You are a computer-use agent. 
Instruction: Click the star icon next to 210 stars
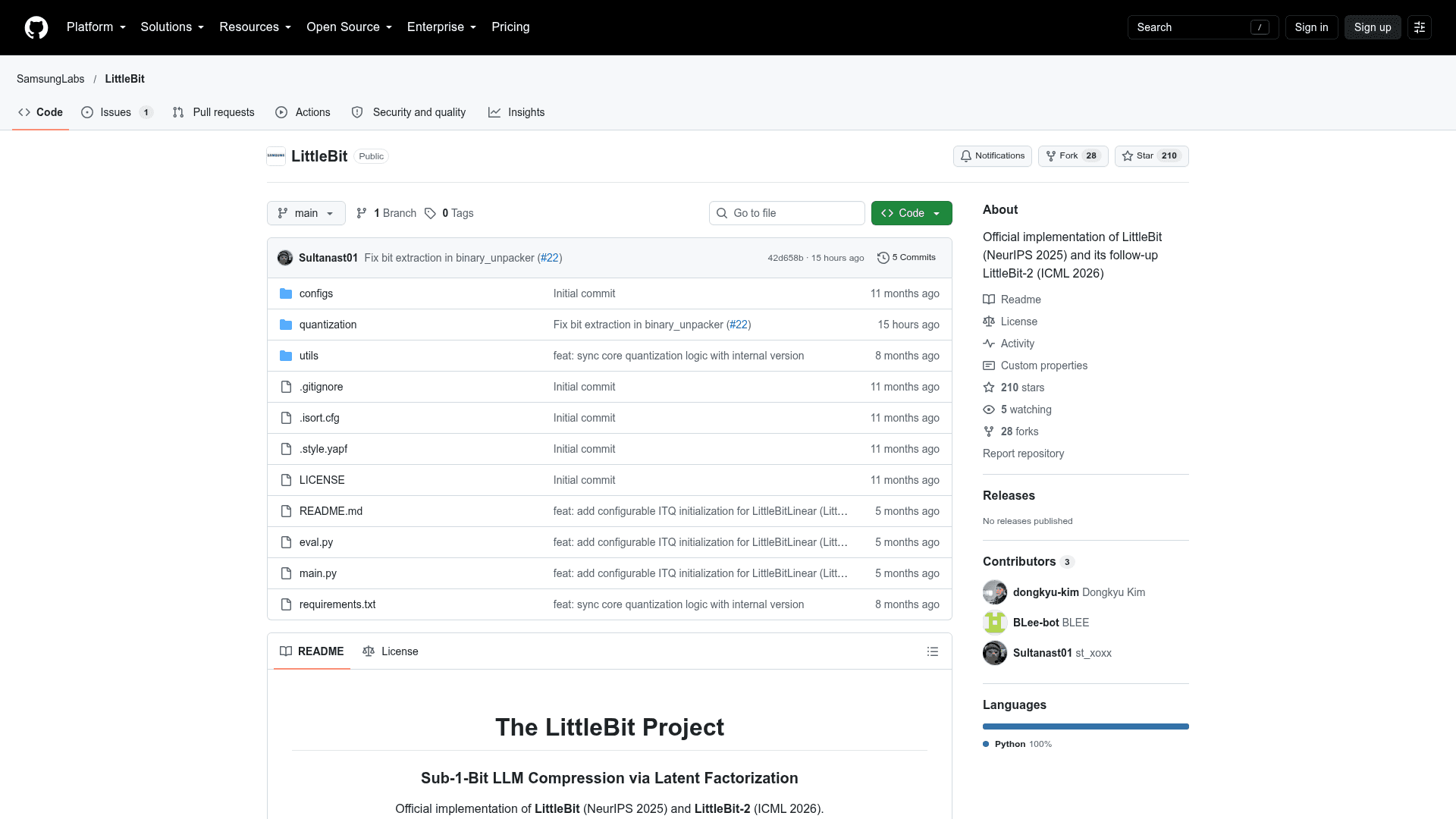coord(989,388)
